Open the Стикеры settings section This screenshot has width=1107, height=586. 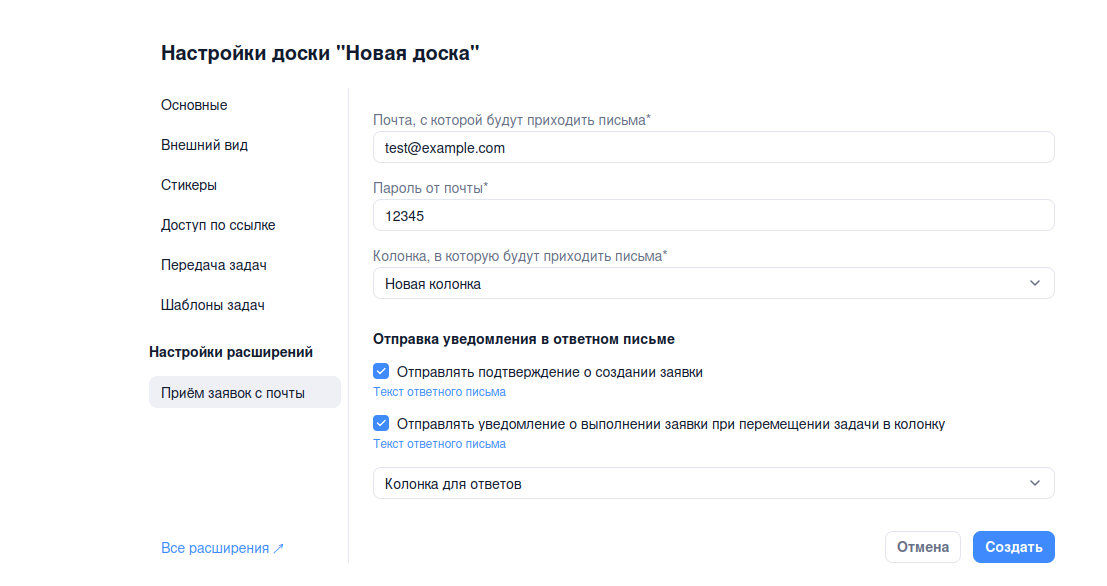point(189,185)
